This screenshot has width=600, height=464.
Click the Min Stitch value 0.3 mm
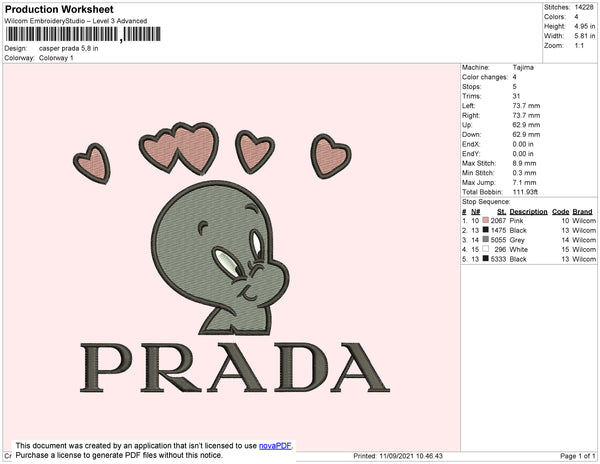pos(524,173)
